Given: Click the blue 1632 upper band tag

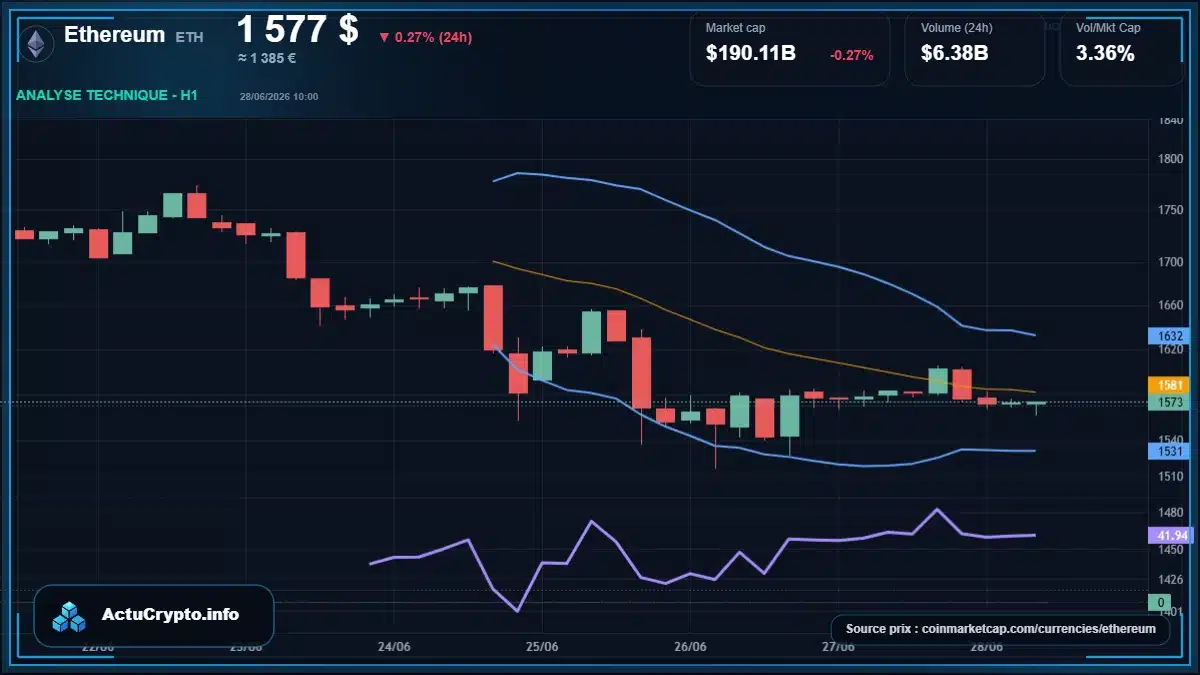Looking at the screenshot, I should coord(1171,336).
